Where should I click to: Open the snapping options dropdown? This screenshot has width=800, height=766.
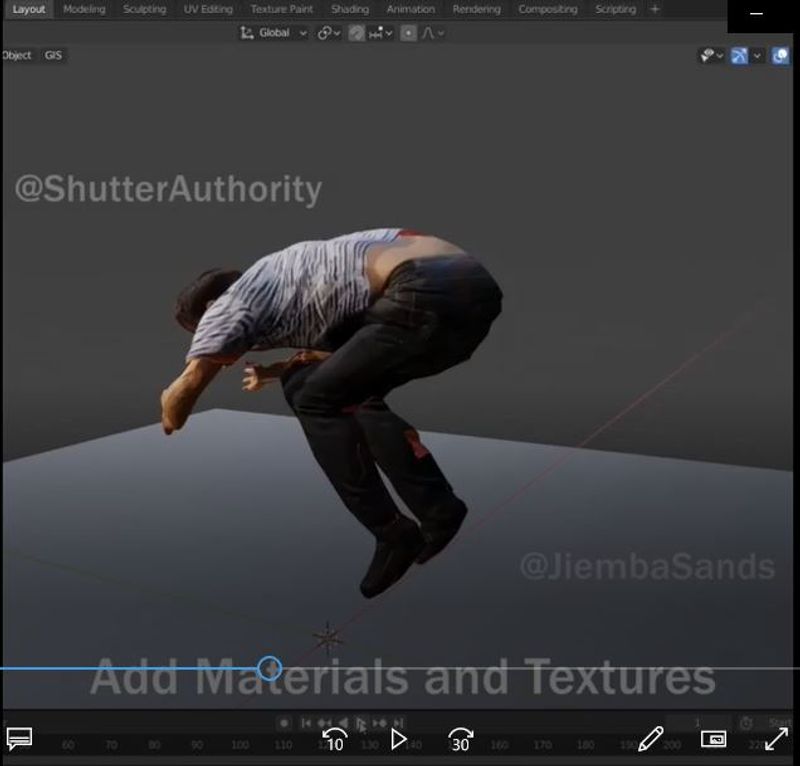(x=381, y=33)
